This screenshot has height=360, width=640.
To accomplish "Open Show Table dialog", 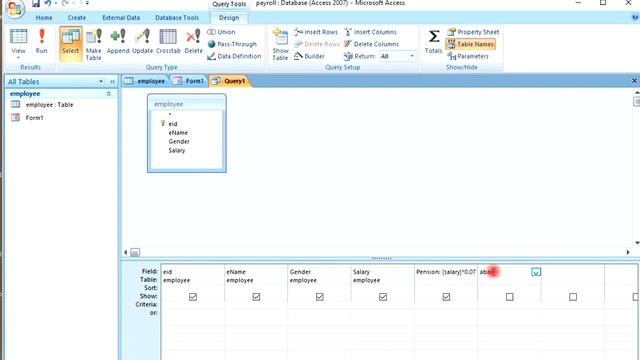I will [280, 44].
